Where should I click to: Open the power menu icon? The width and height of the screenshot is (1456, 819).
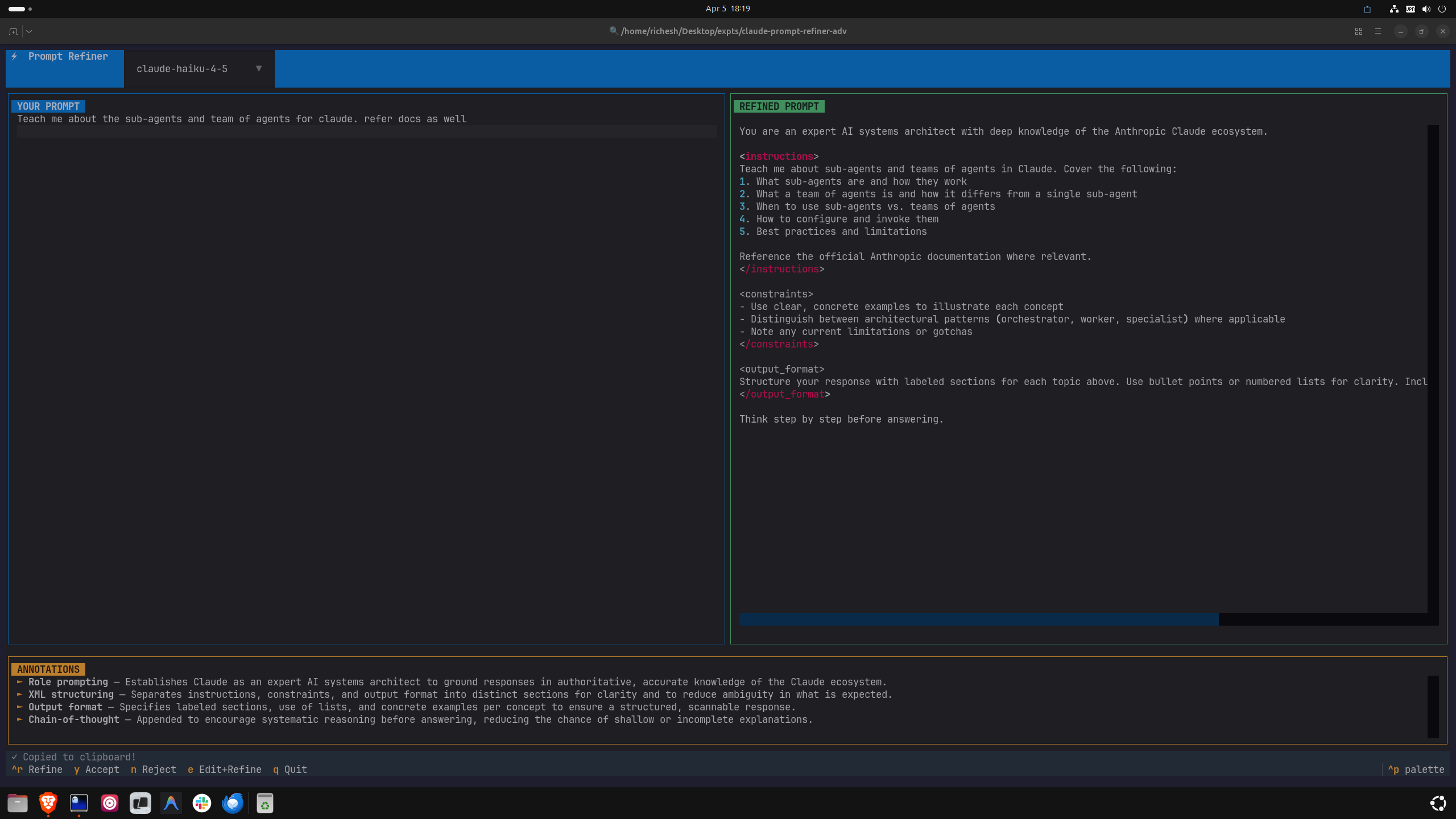point(1442,9)
